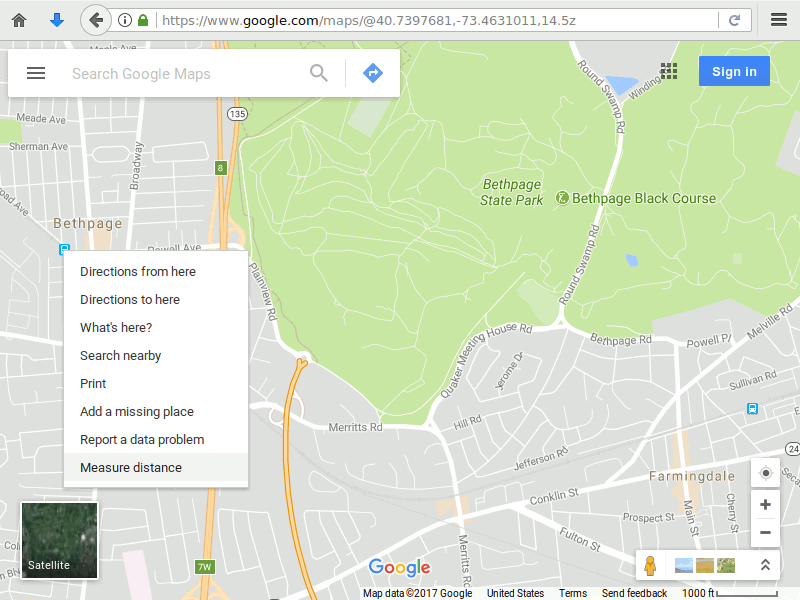Click the search magnifier icon

tap(318, 73)
